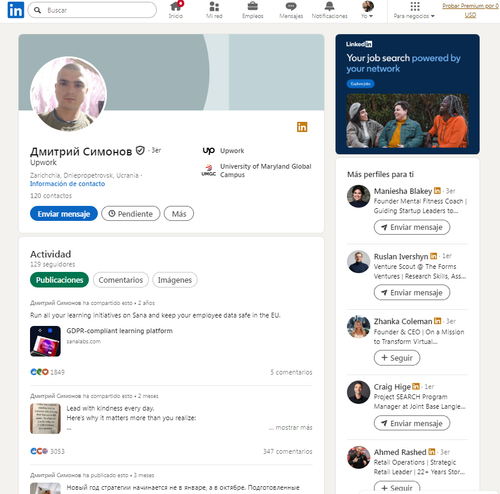Click Explore jobs button in ad

coord(360,84)
